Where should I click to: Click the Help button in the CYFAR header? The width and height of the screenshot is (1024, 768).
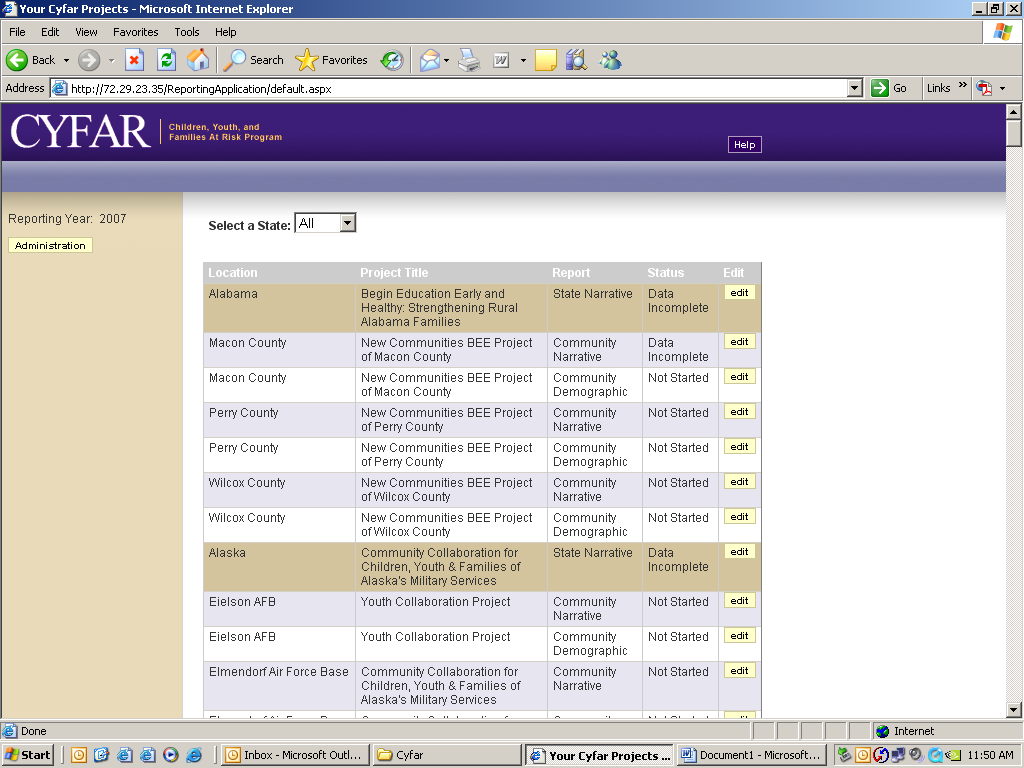pyautogui.click(x=744, y=145)
